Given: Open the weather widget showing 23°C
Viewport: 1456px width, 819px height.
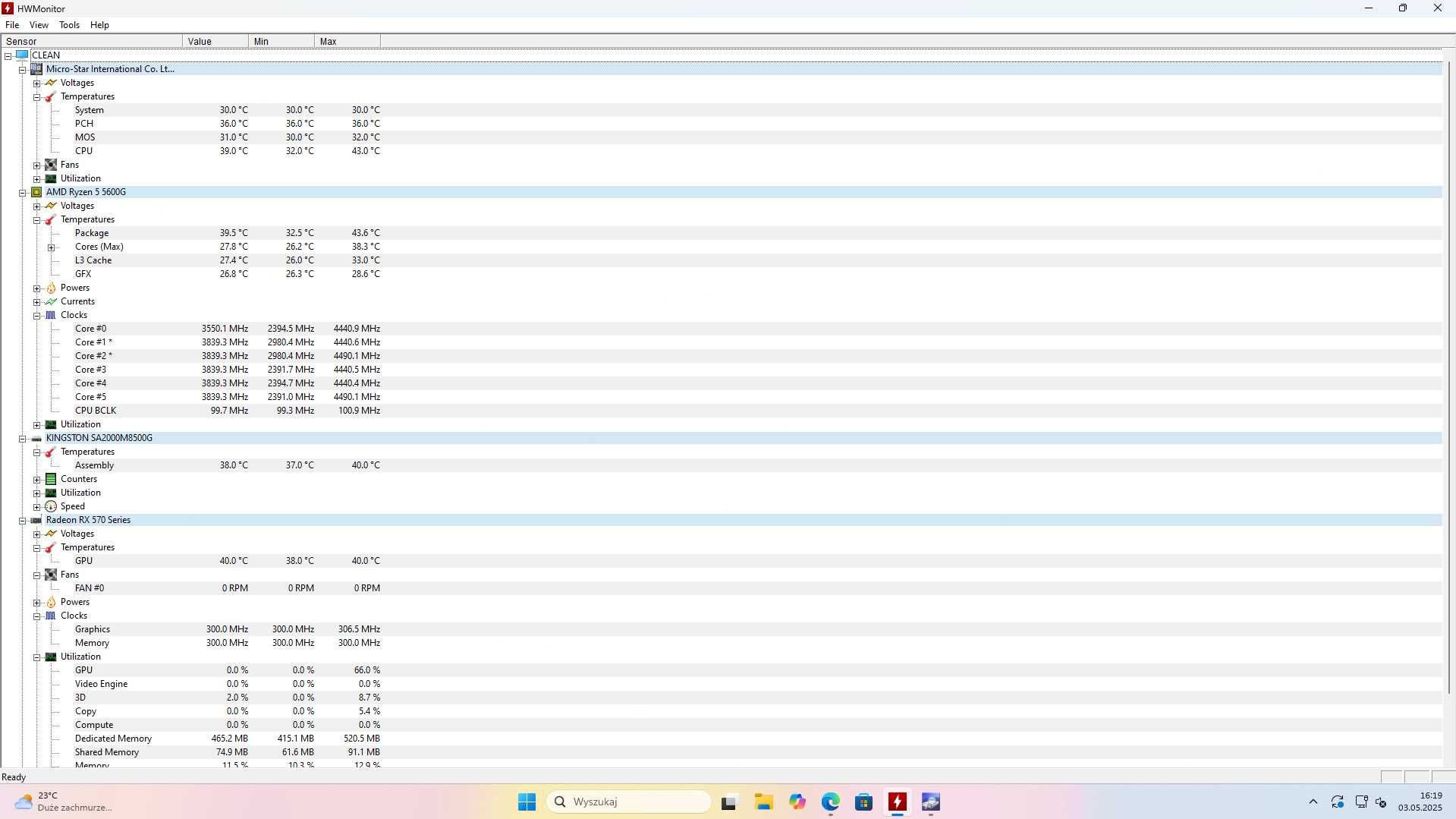Looking at the screenshot, I should point(64,802).
